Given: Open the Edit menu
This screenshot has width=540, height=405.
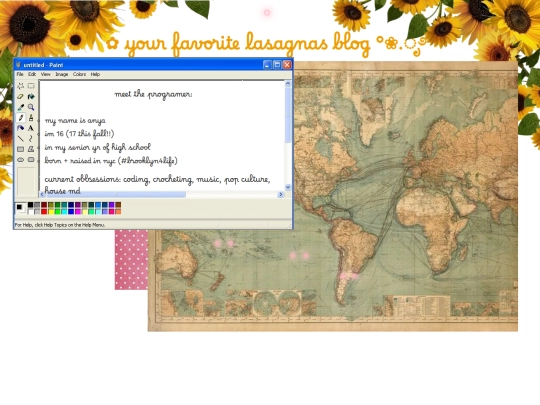Looking at the screenshot, I should click(x=32, y=74).
